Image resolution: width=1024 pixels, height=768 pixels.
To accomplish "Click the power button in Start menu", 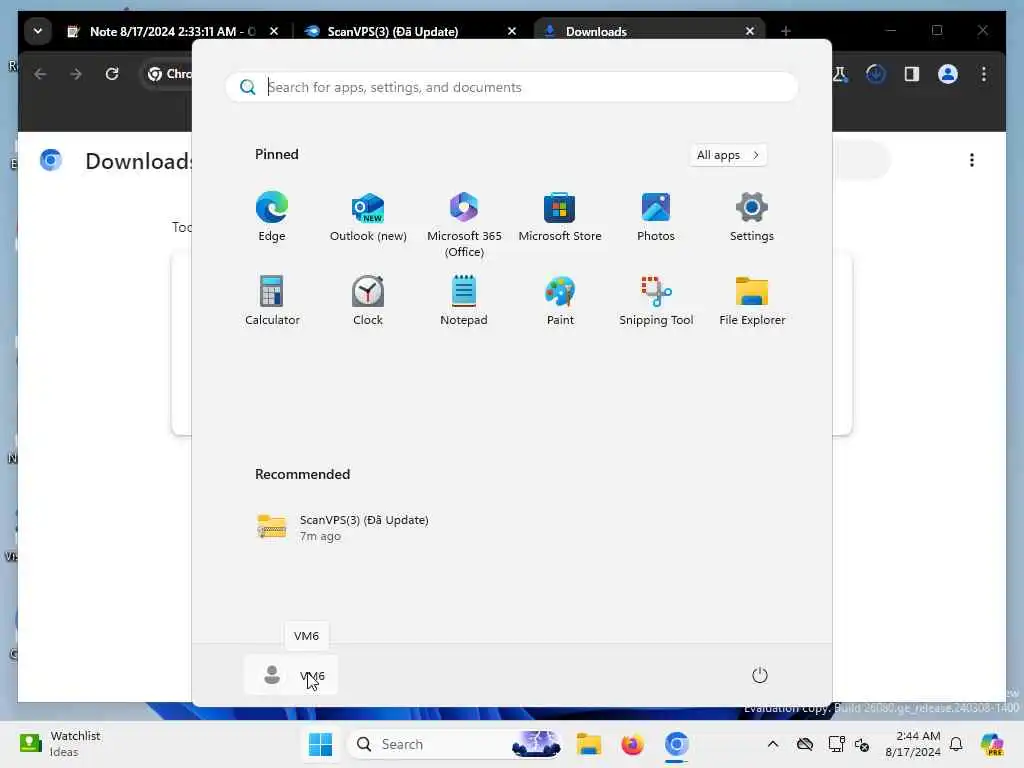I will [x=760, y=675].
